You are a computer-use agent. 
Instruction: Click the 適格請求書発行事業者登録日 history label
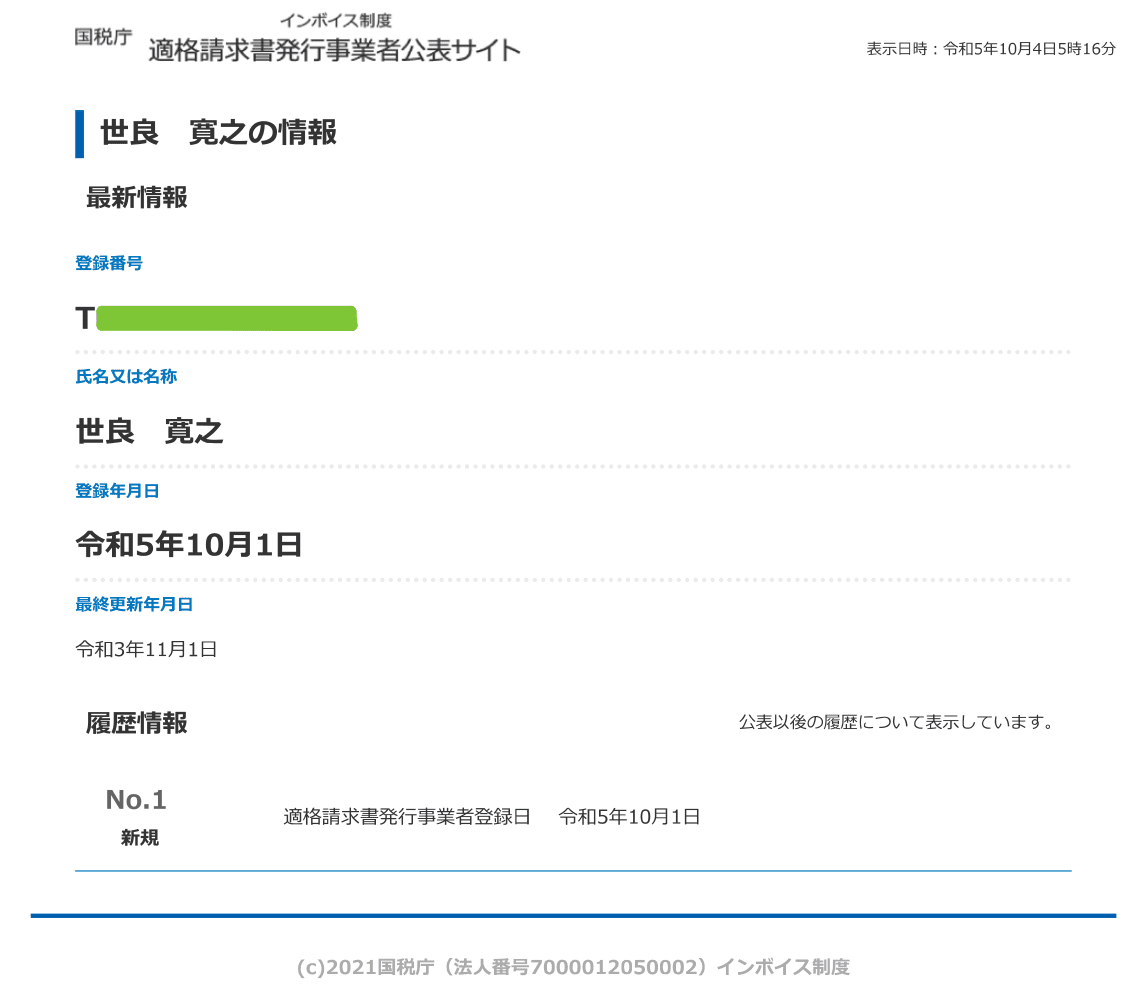(406, 816)
